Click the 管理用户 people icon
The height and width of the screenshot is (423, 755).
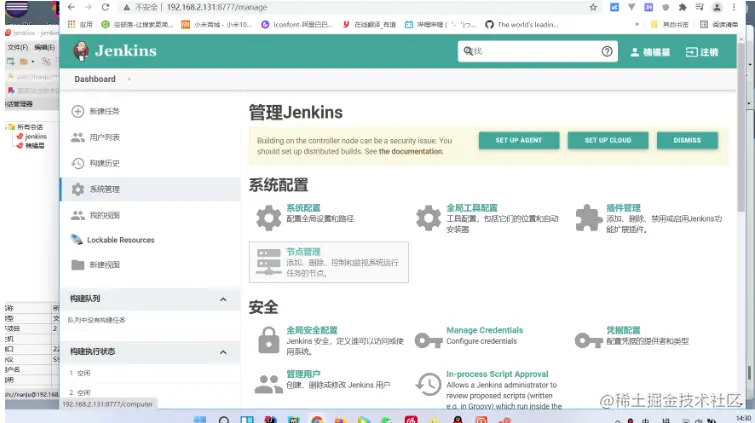tap(268, 384)
